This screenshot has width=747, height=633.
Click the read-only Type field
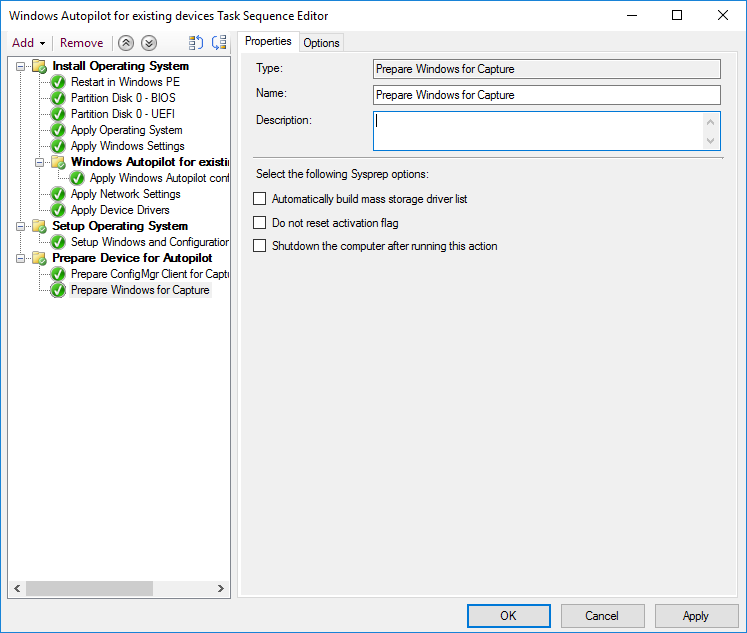click(546, 69)
